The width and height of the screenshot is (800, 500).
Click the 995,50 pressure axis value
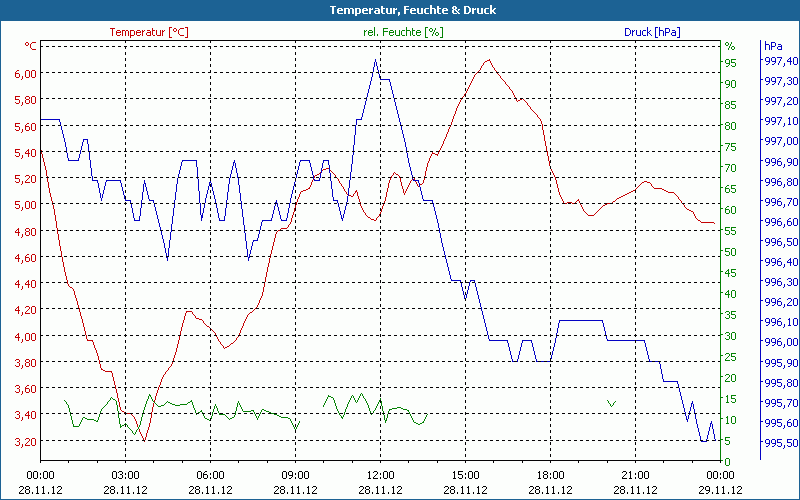click(x=780, y=443)
